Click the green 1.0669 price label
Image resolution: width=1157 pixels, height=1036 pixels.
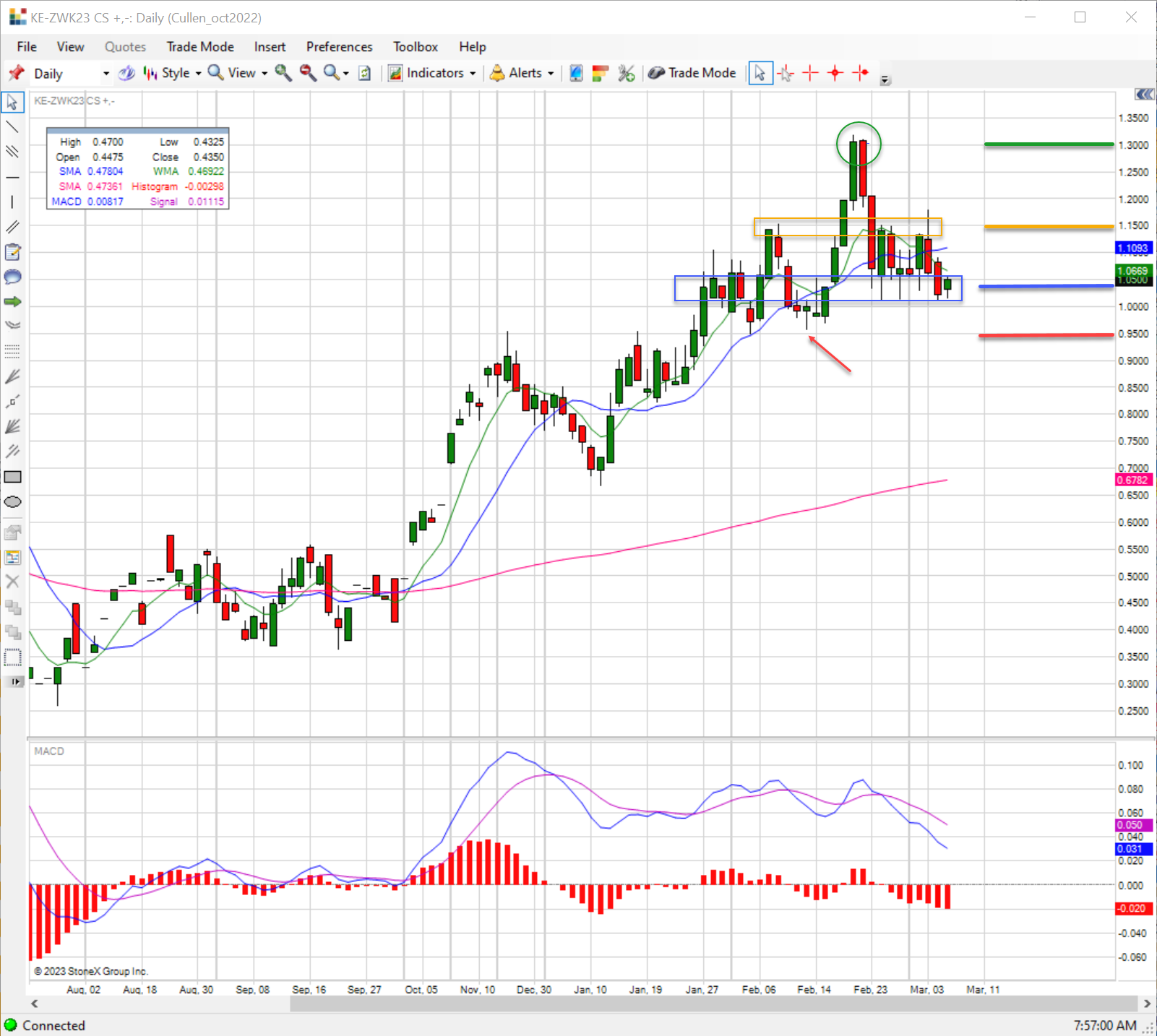tap(1133, 271)
